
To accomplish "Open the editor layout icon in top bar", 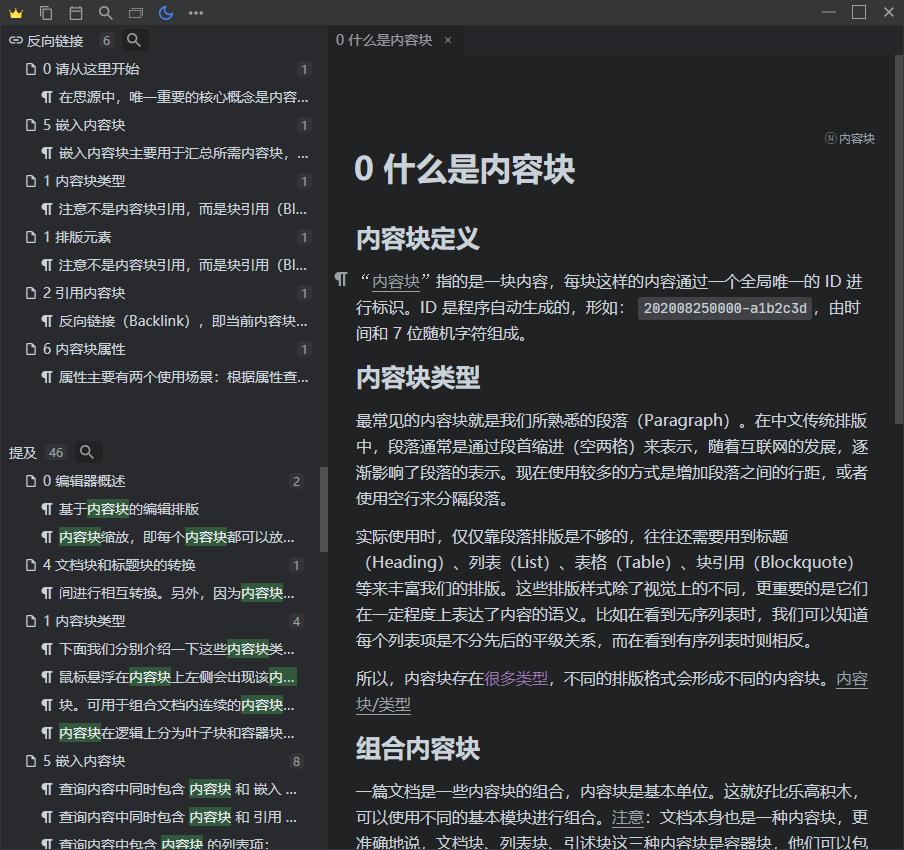I will point(134,13).
